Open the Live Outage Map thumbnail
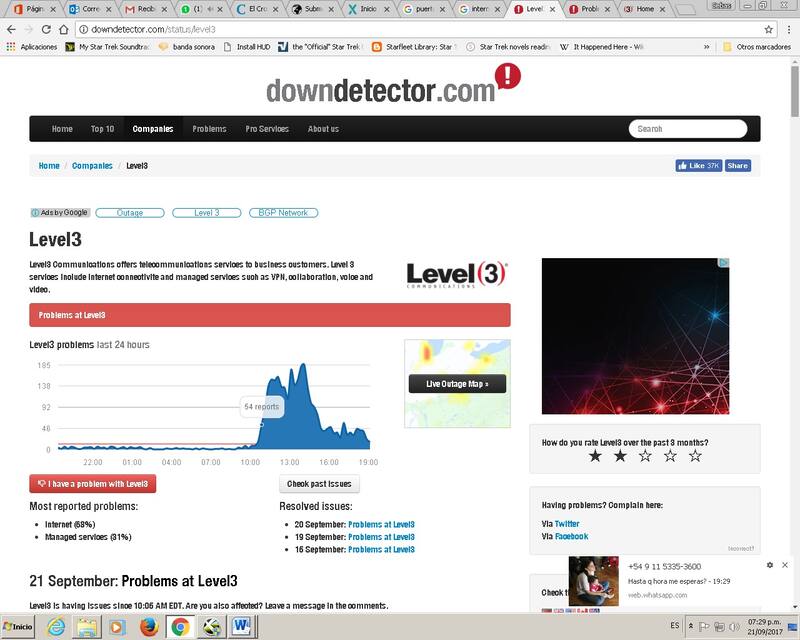800x640 pixels. [x=457, y=384]
